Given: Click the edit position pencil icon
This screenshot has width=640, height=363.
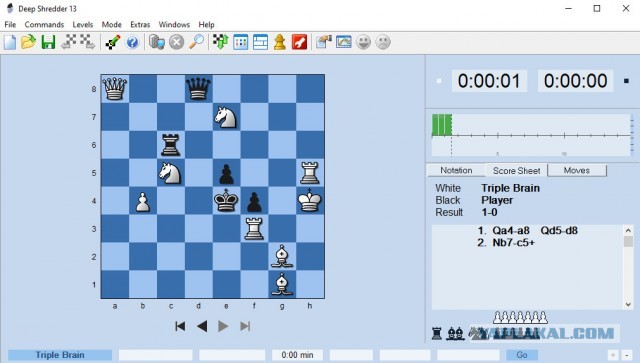Looking at the screenshot, I should point(113,42).
